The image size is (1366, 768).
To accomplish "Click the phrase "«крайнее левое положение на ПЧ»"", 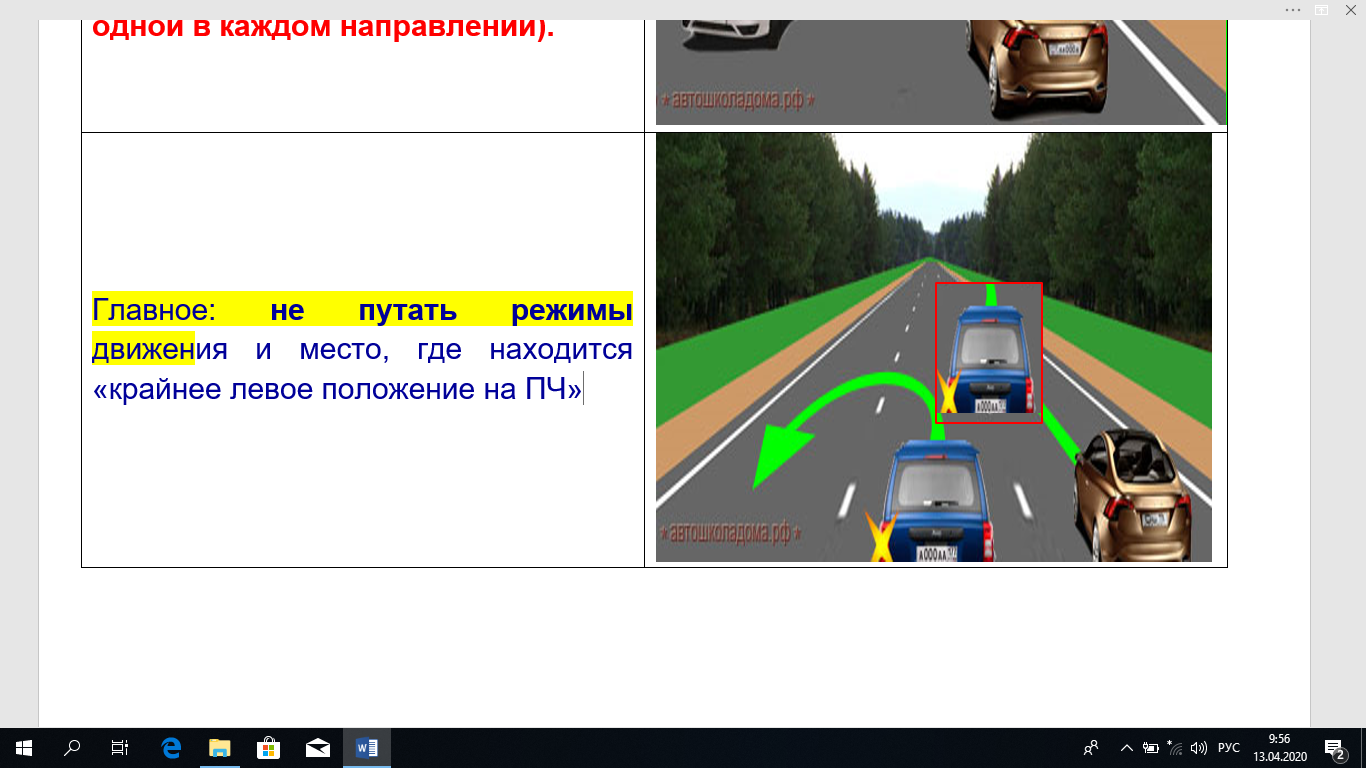I will pos(337,389).
